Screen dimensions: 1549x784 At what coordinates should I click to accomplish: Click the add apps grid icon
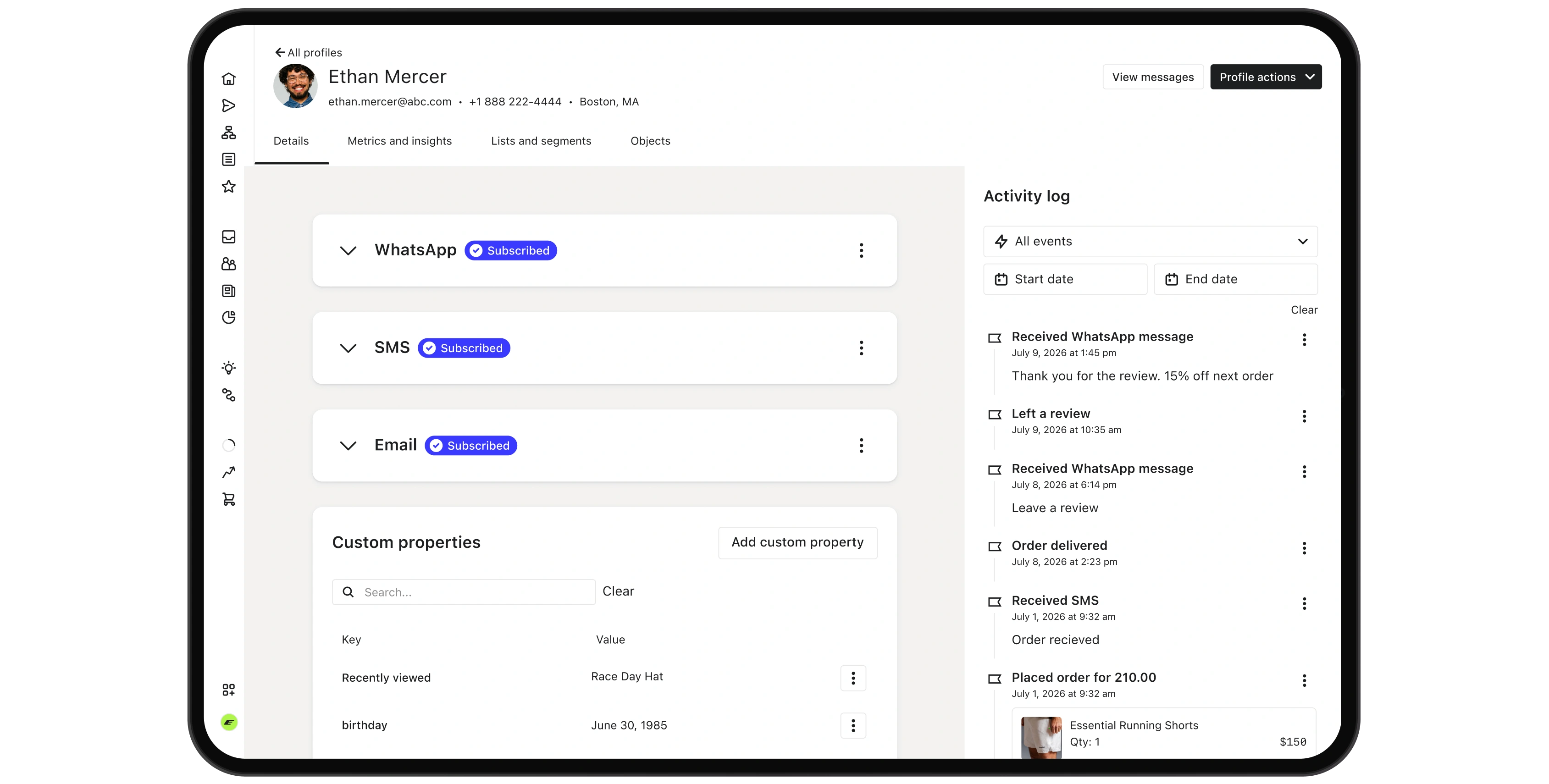[228, 690]
